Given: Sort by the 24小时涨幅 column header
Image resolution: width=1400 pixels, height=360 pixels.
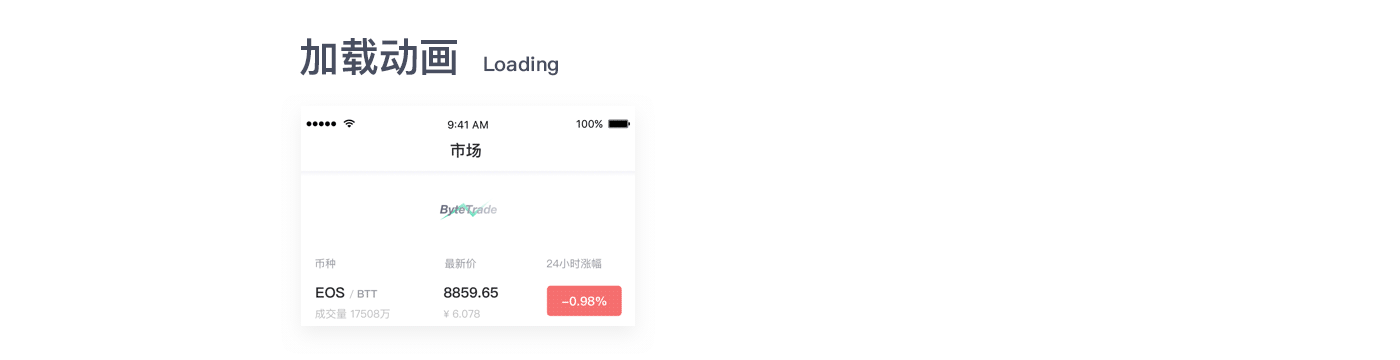Looking at the screenshot, I should [574, 264].
